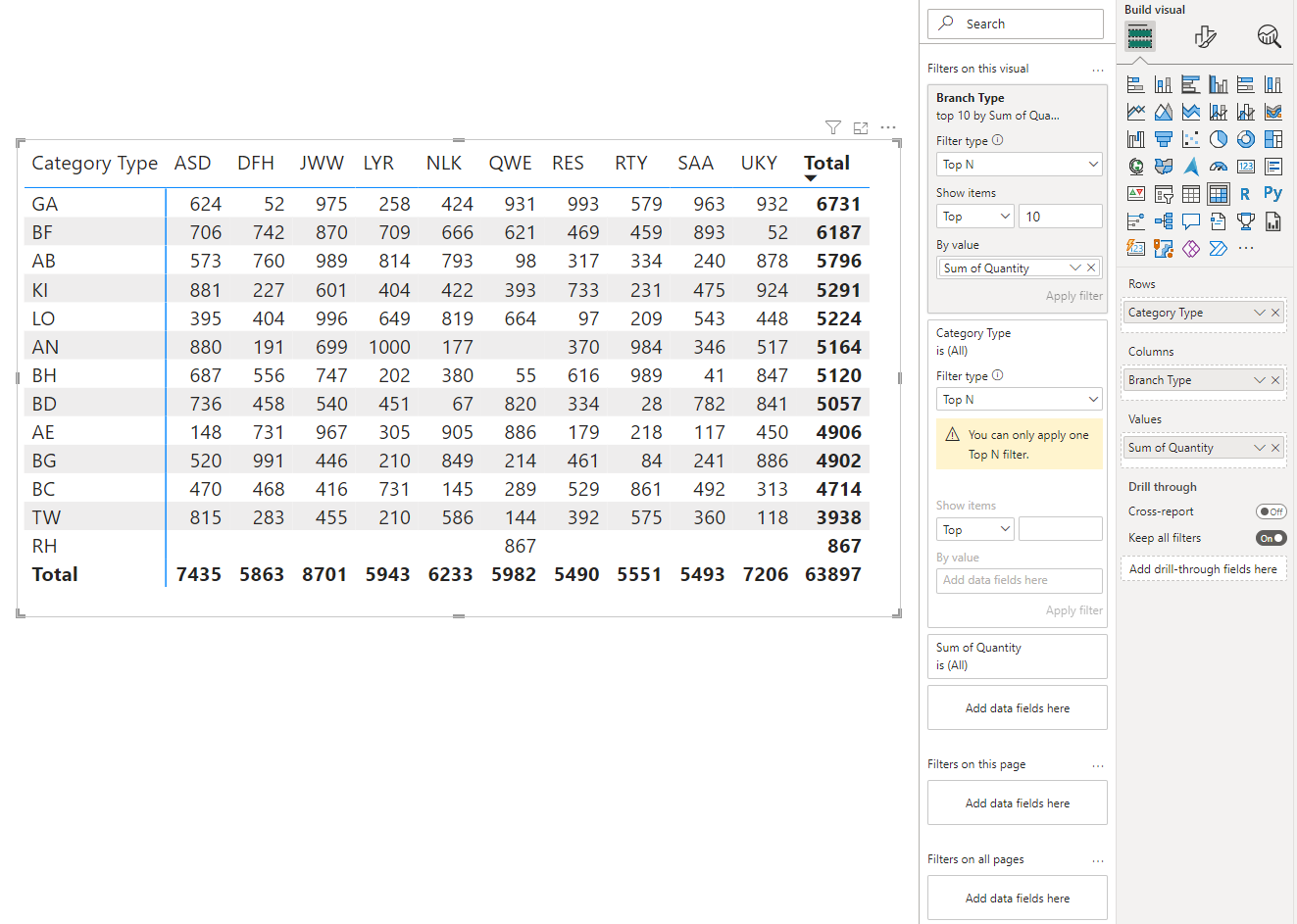
Task: Remove Category Type from Rows
Action: click(1275, 313)
